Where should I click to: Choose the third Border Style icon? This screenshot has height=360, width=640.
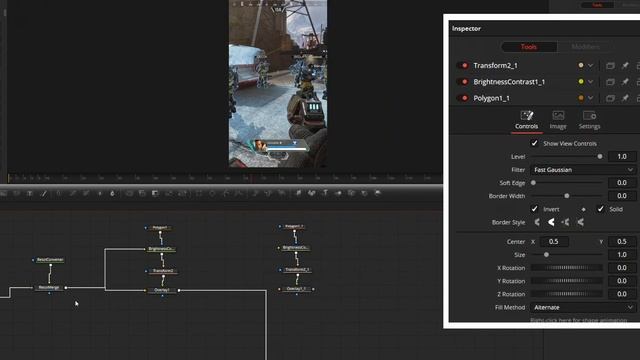click(565, 222)
